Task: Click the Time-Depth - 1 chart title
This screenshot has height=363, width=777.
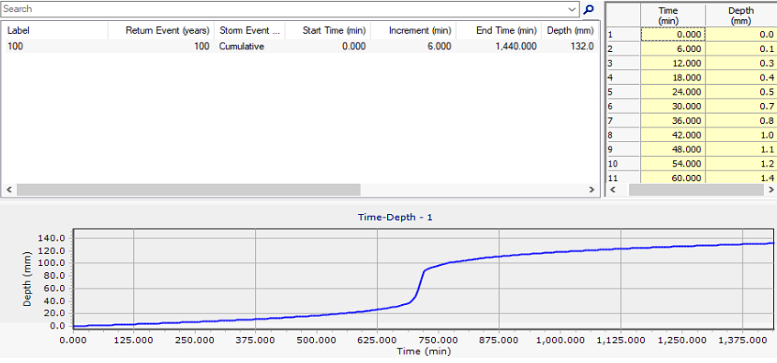Action: pos(395,217)
